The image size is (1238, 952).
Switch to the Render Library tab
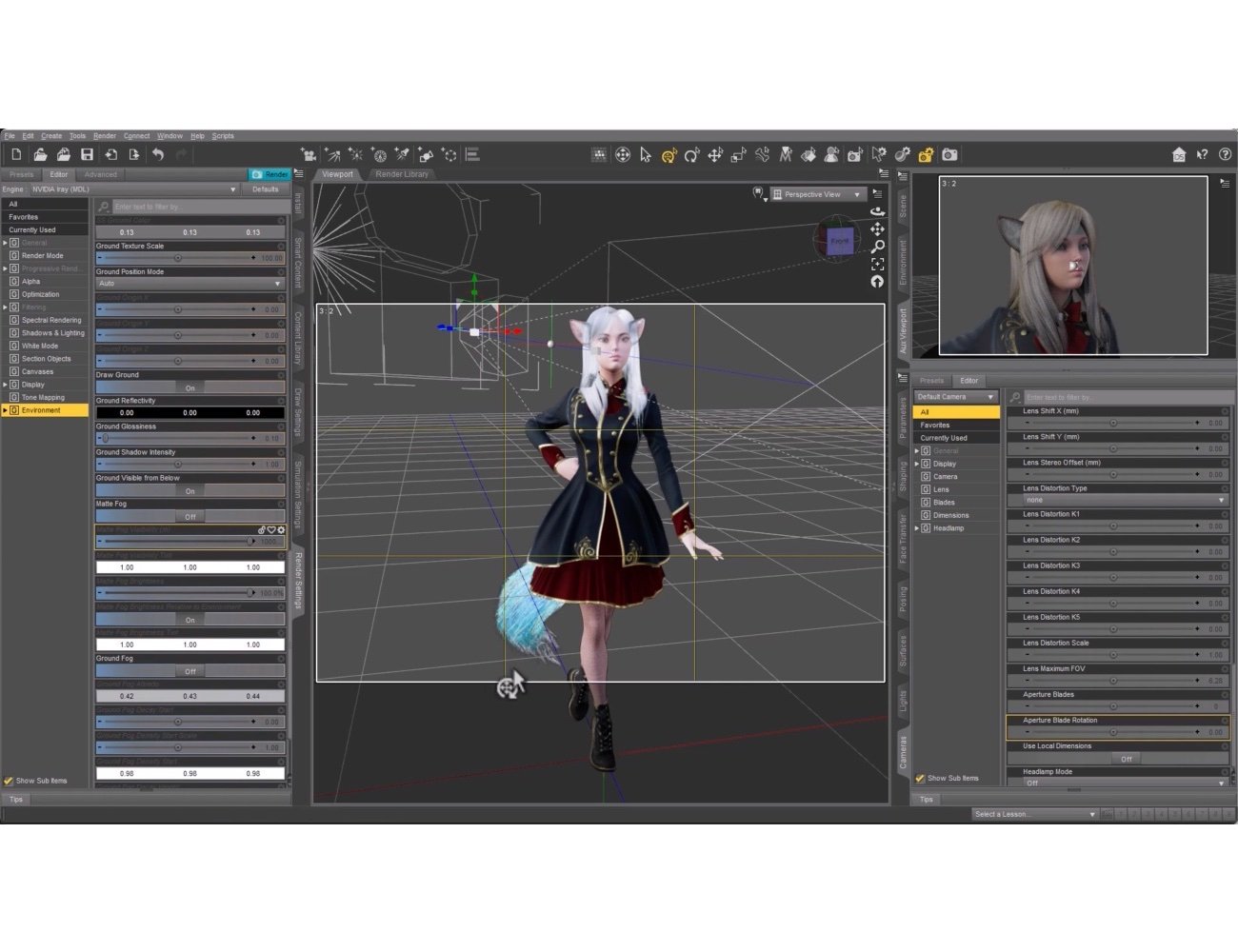[x=402, y=174]
